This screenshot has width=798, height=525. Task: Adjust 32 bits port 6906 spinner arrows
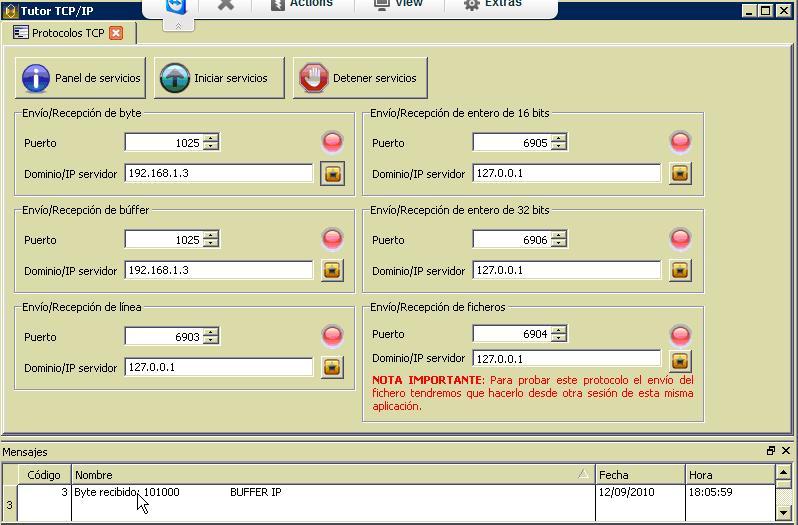[559, 239]
